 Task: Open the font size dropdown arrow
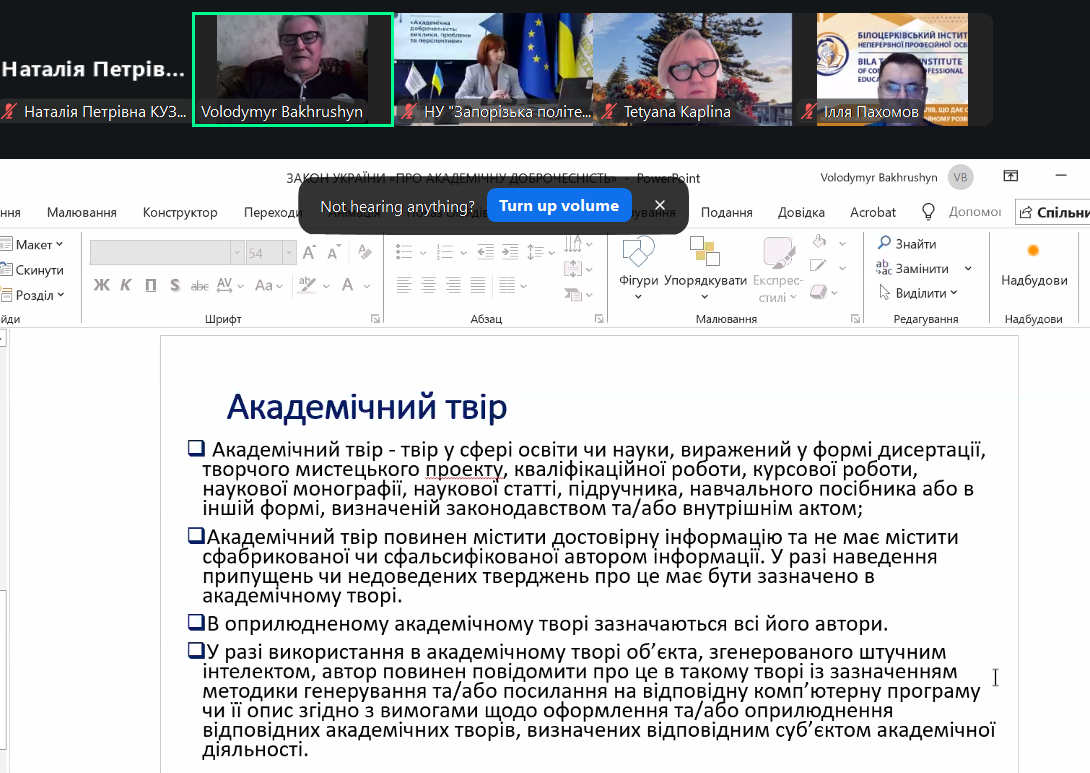pyautogui.click(x=288, y=253)
